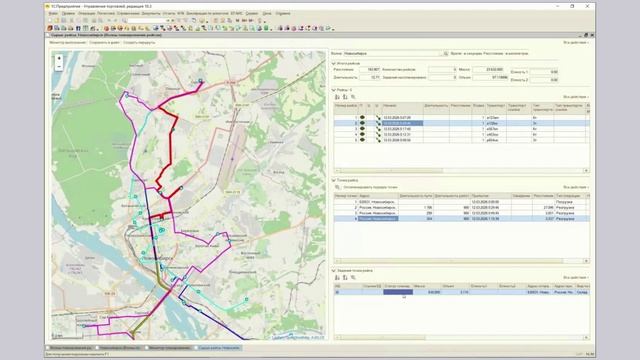Image resolution: width=640 pixels, height=360 pixels.
Task: Select trip number 3 row in Рейсы table
Action: [x=462, y=129]
